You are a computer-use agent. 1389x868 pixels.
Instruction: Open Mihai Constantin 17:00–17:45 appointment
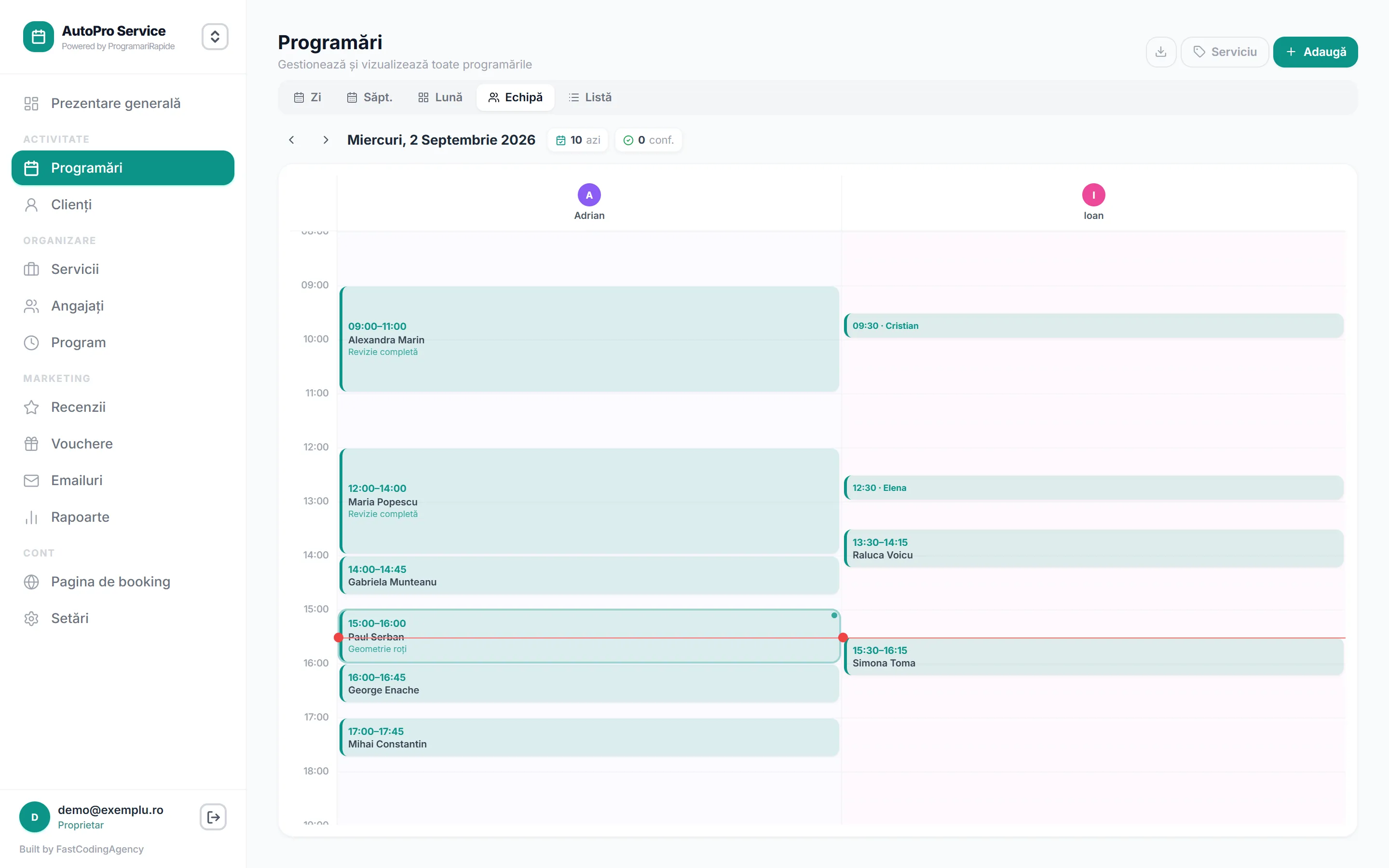click(x=589, y=737)
